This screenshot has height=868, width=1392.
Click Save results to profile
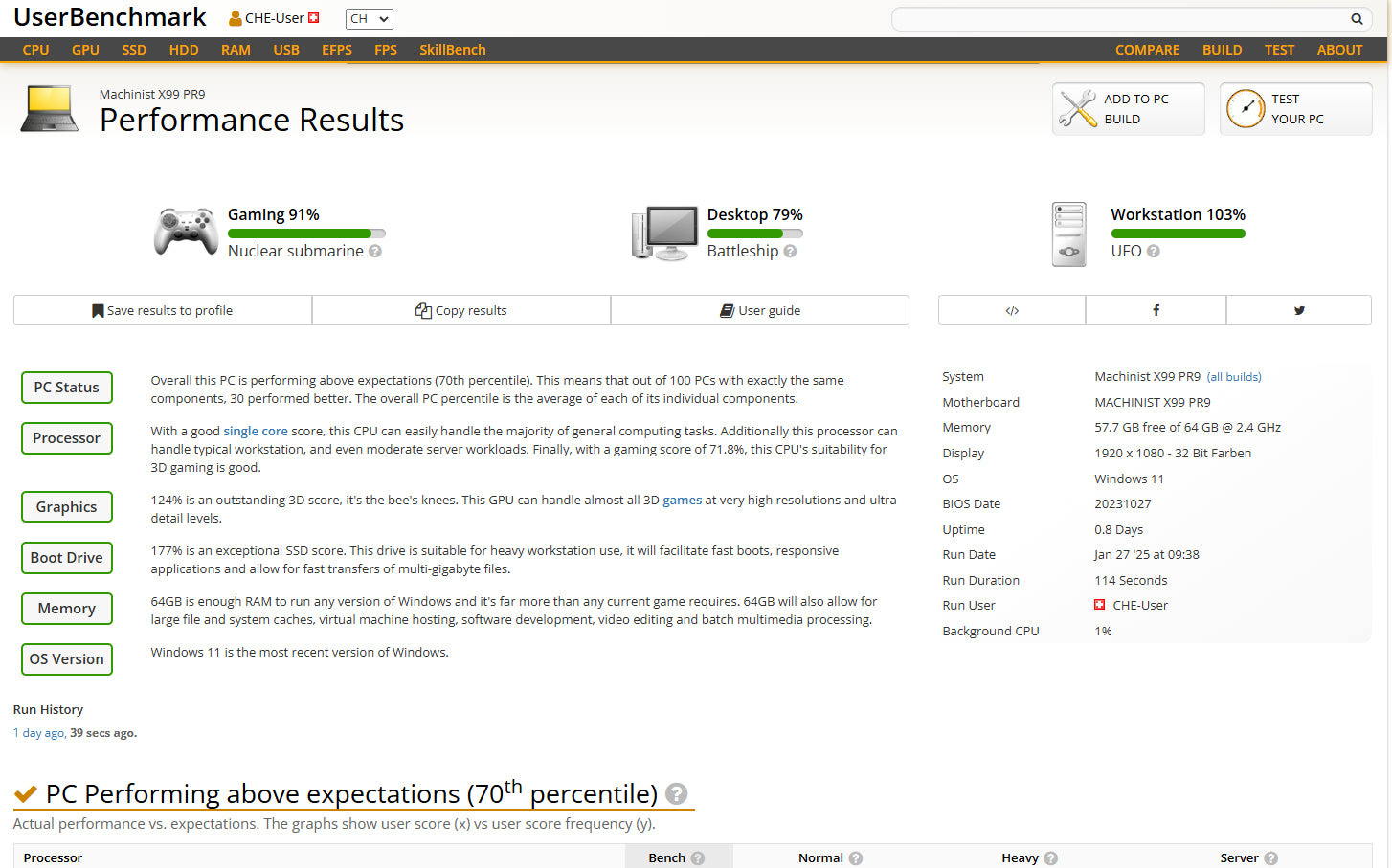coord(163,310)
